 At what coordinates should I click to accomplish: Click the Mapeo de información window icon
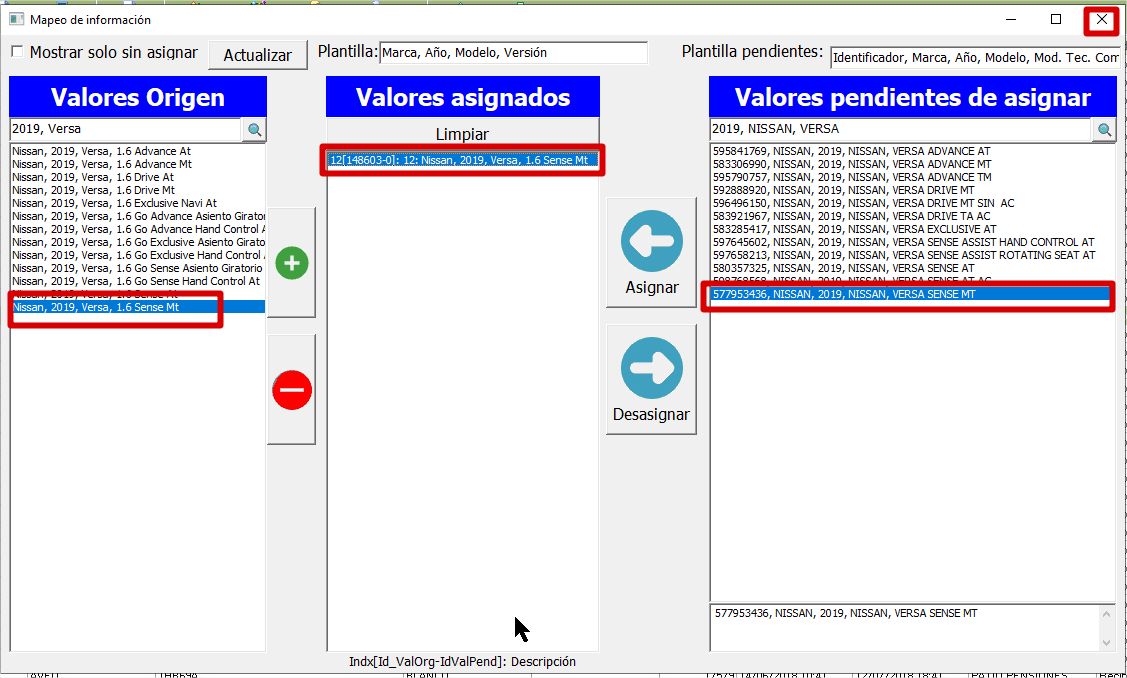pos(16,19)
